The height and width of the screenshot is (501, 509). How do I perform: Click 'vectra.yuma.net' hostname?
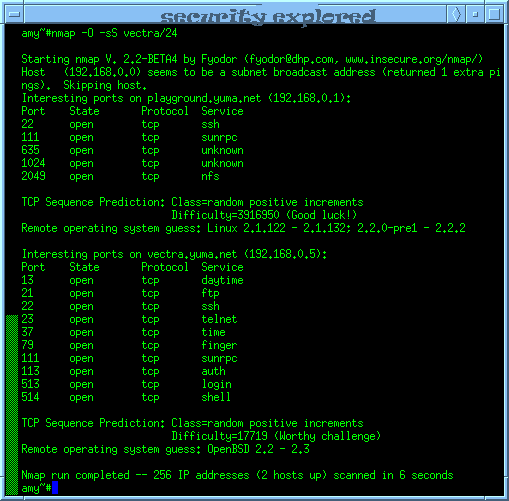(192, 254)
